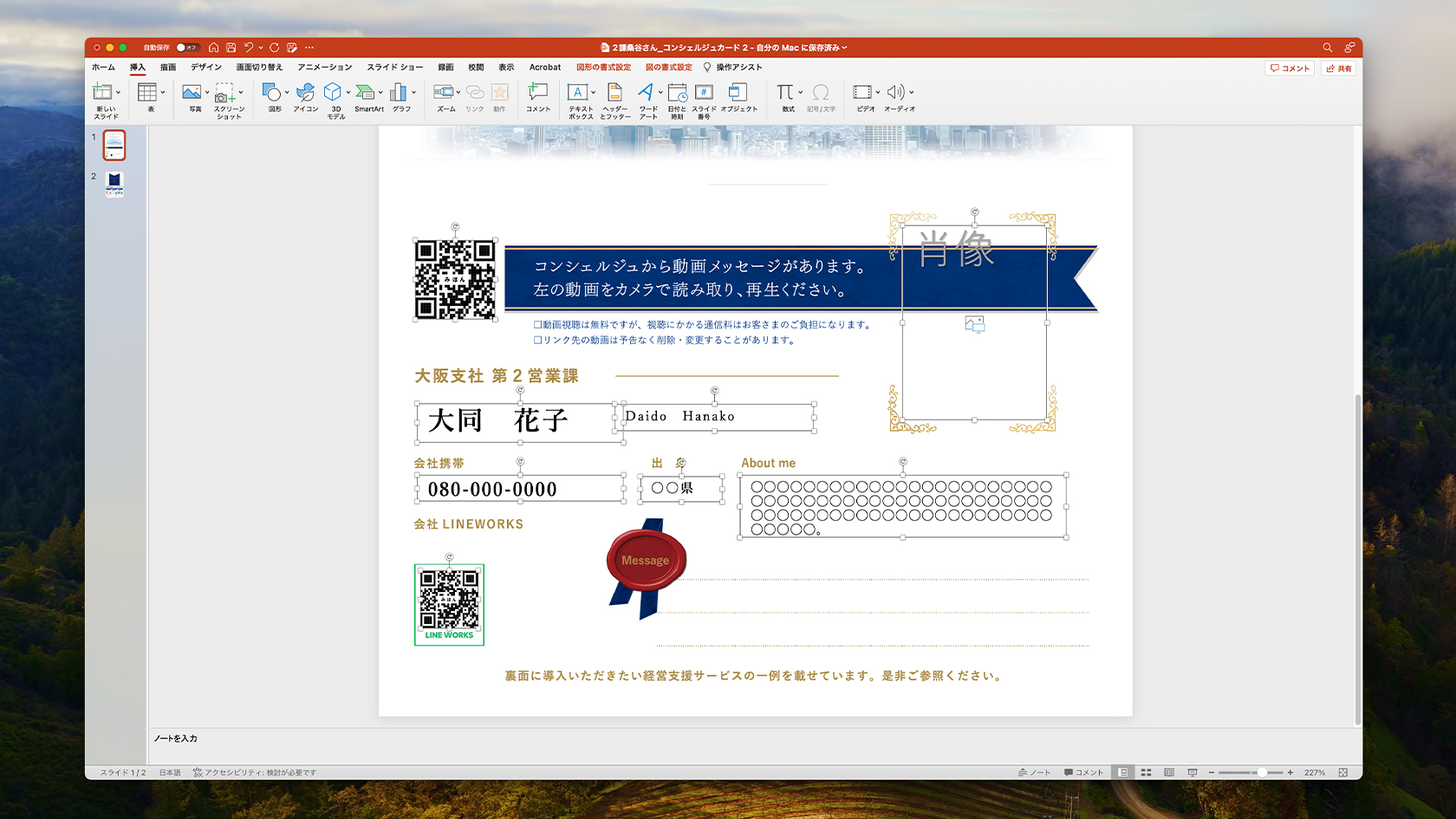
Task: Switch to the 描画 tab
Action: (168, 67)
